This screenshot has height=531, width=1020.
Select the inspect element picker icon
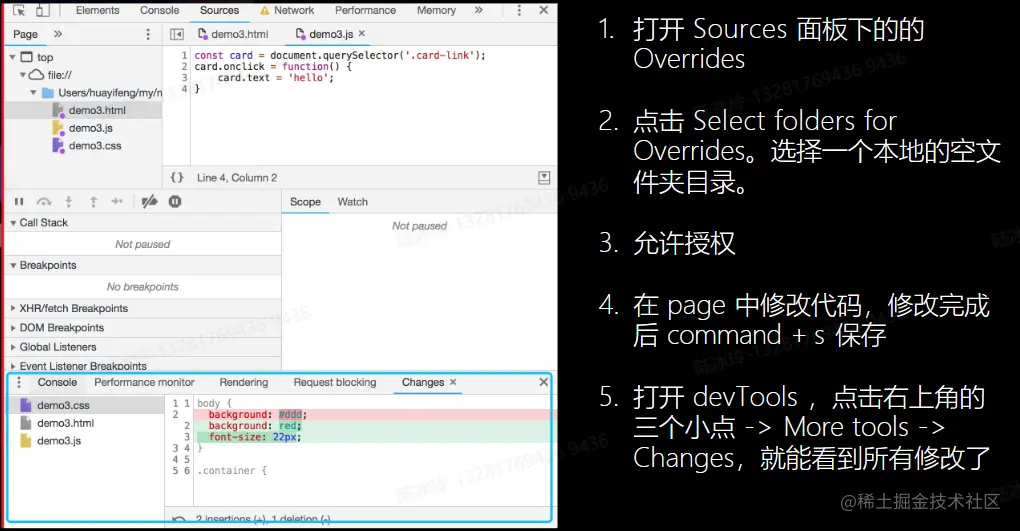[x=19, y=10]
